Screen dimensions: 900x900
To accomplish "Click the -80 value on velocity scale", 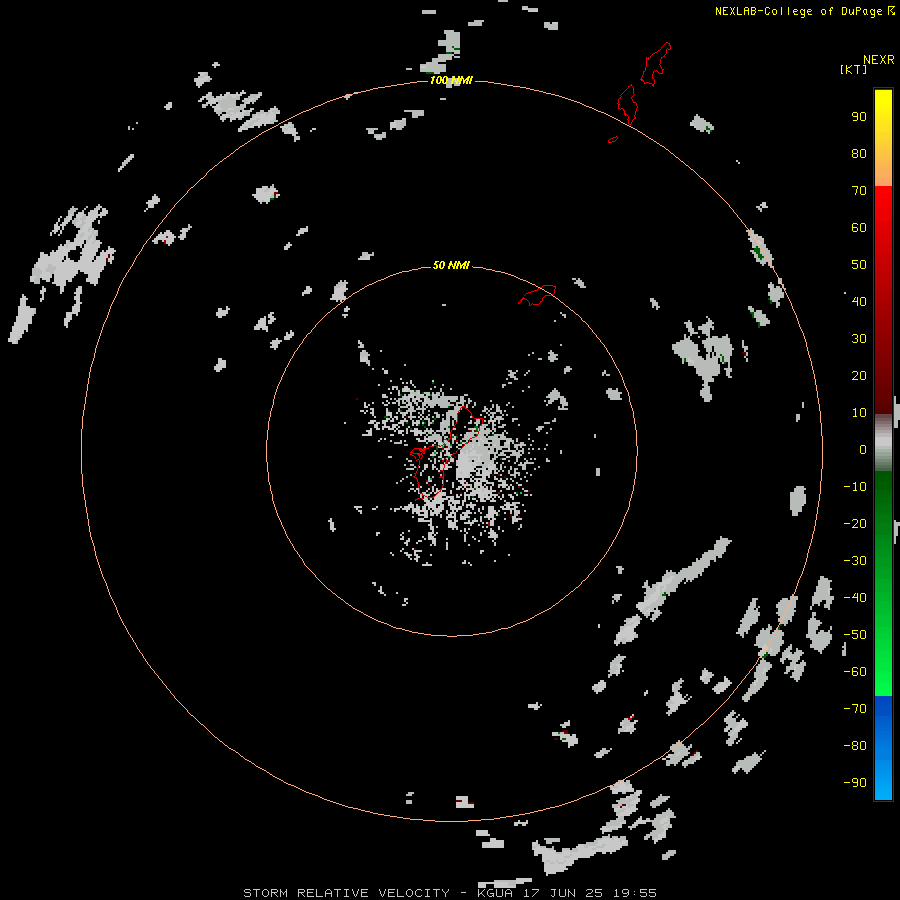I will click(855, 746).
